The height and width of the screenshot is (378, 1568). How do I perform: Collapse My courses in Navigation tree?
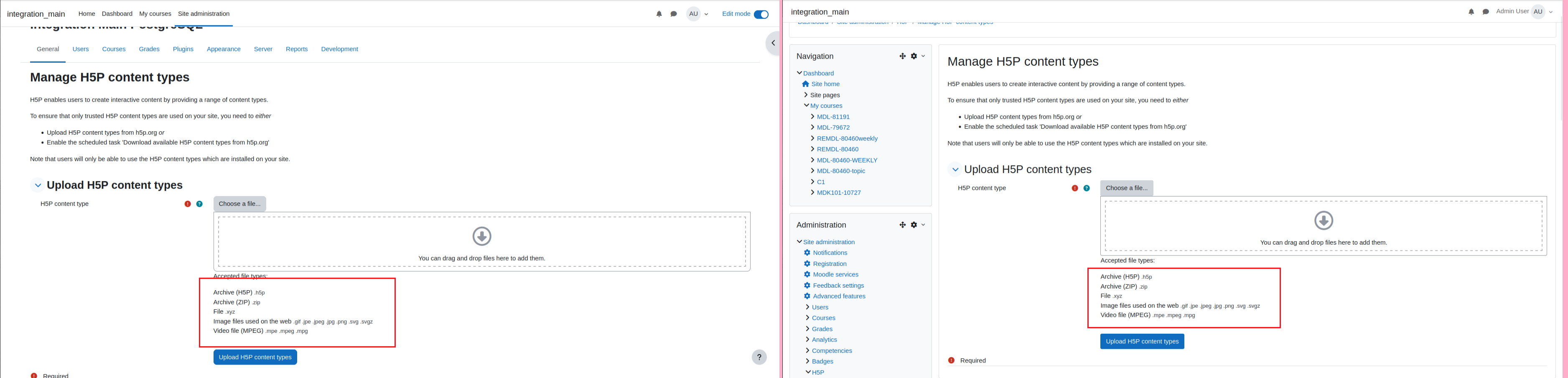(806, 105)
